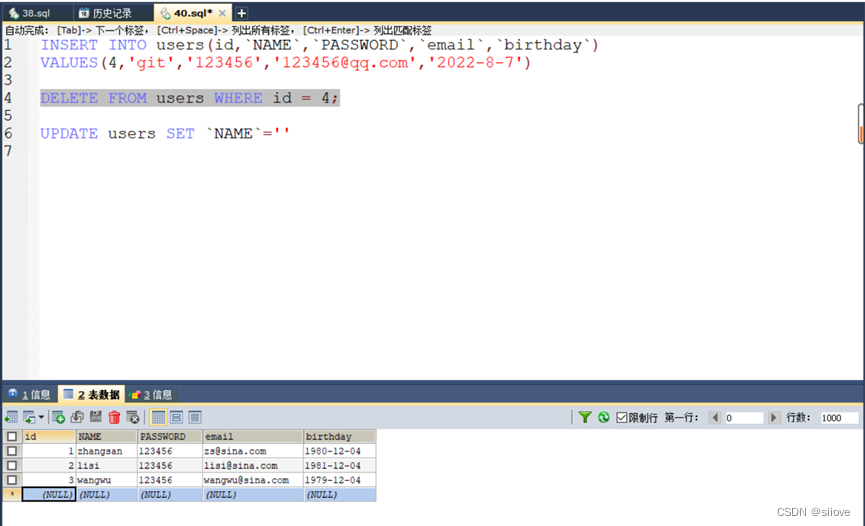This screenshot has height=526, width=865.
Task: Open the 历史记录 history tab
Action: coord(111,13)
